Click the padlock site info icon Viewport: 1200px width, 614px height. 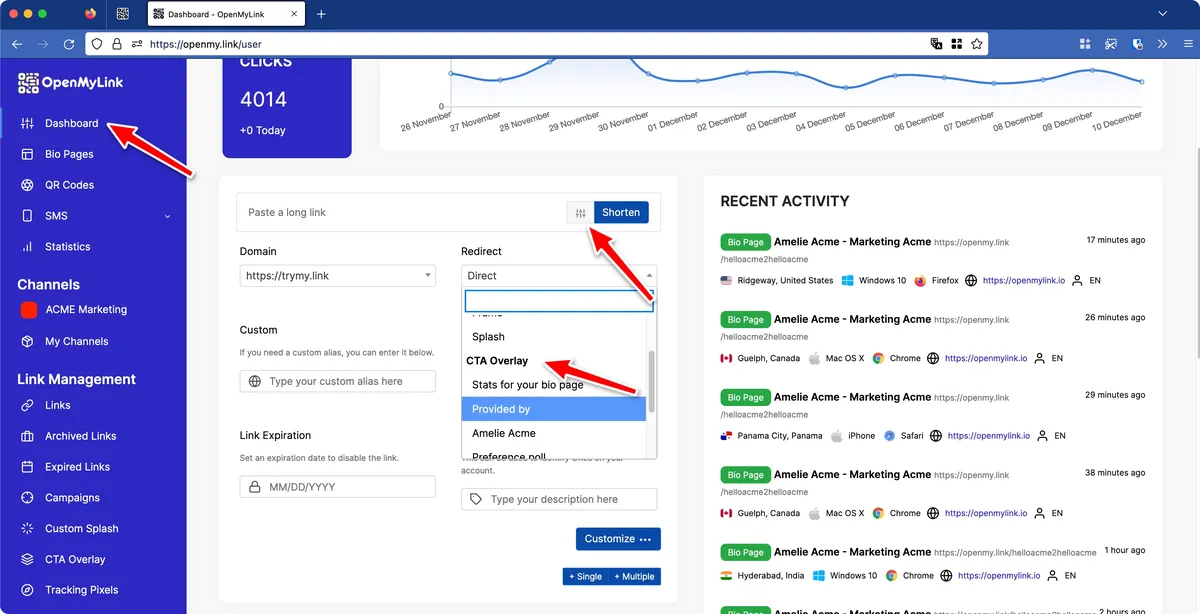click(117, 44)
